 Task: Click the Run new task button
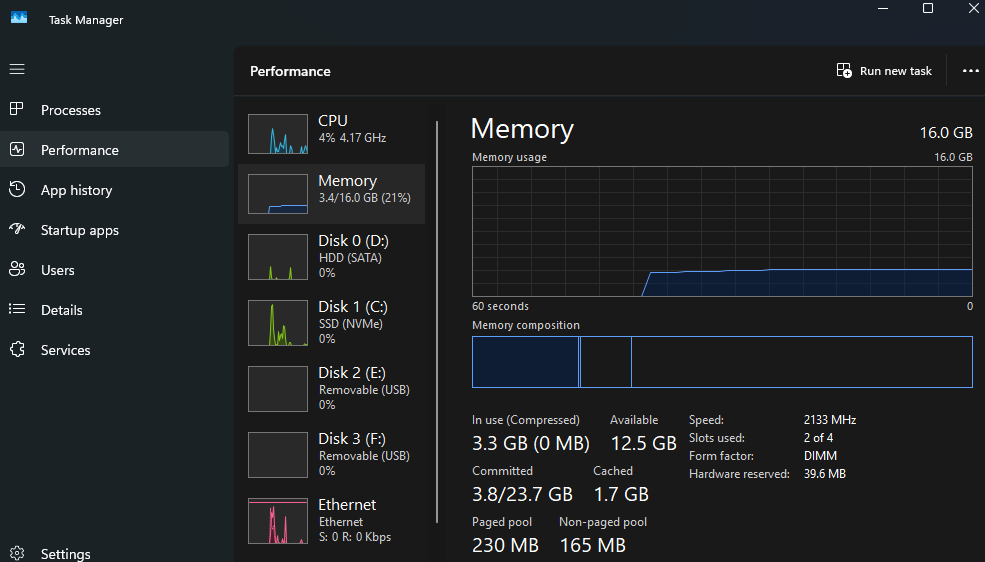(x=884, y=71)
